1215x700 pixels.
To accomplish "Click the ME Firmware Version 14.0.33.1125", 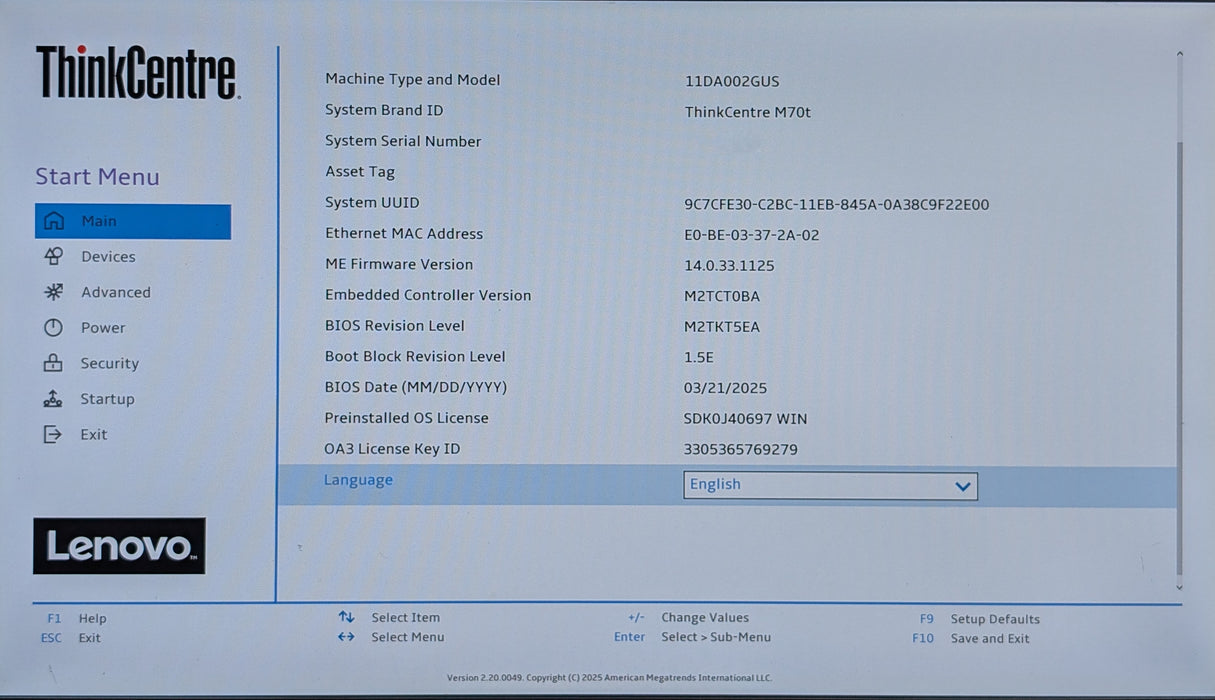I will (x=729, y=266).
